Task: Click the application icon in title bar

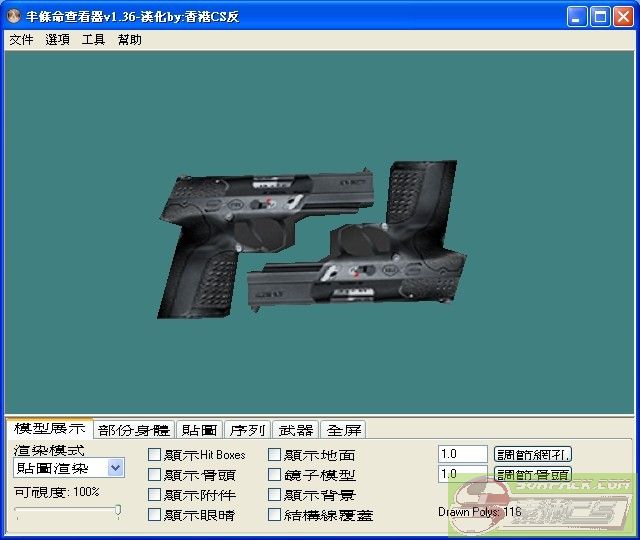Action: pos(14,16)
